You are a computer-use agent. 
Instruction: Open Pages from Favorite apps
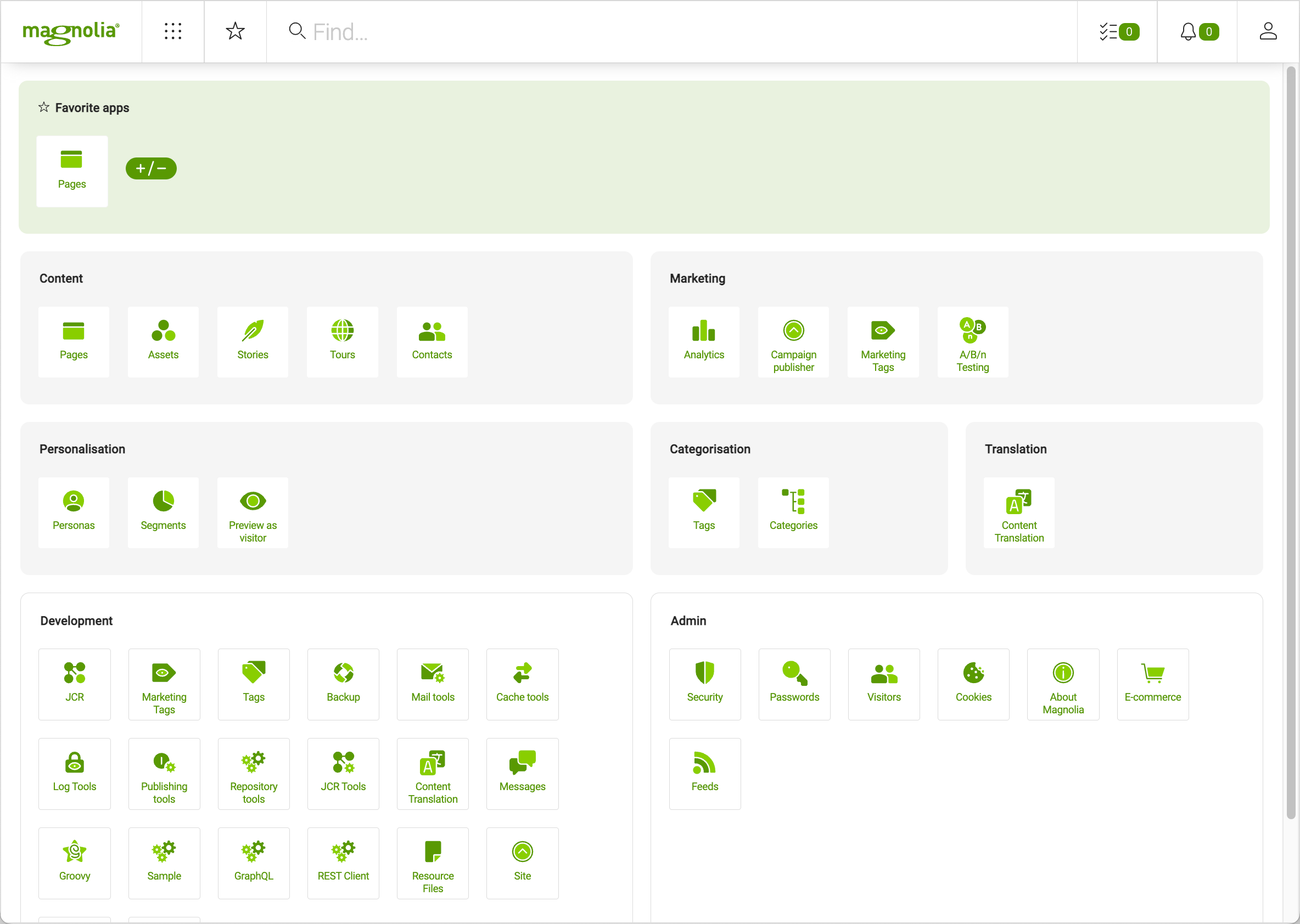[72, 171]
